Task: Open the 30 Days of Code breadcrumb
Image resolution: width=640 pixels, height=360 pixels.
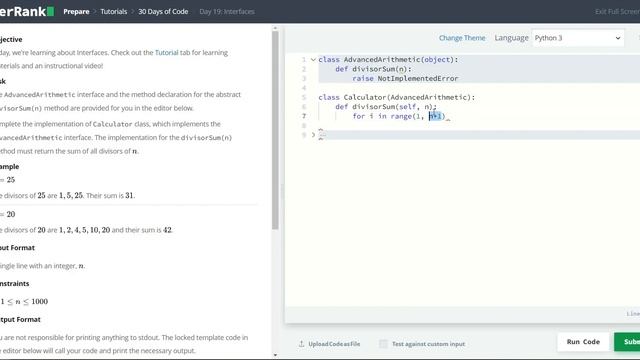Action: tap(163, 11)
